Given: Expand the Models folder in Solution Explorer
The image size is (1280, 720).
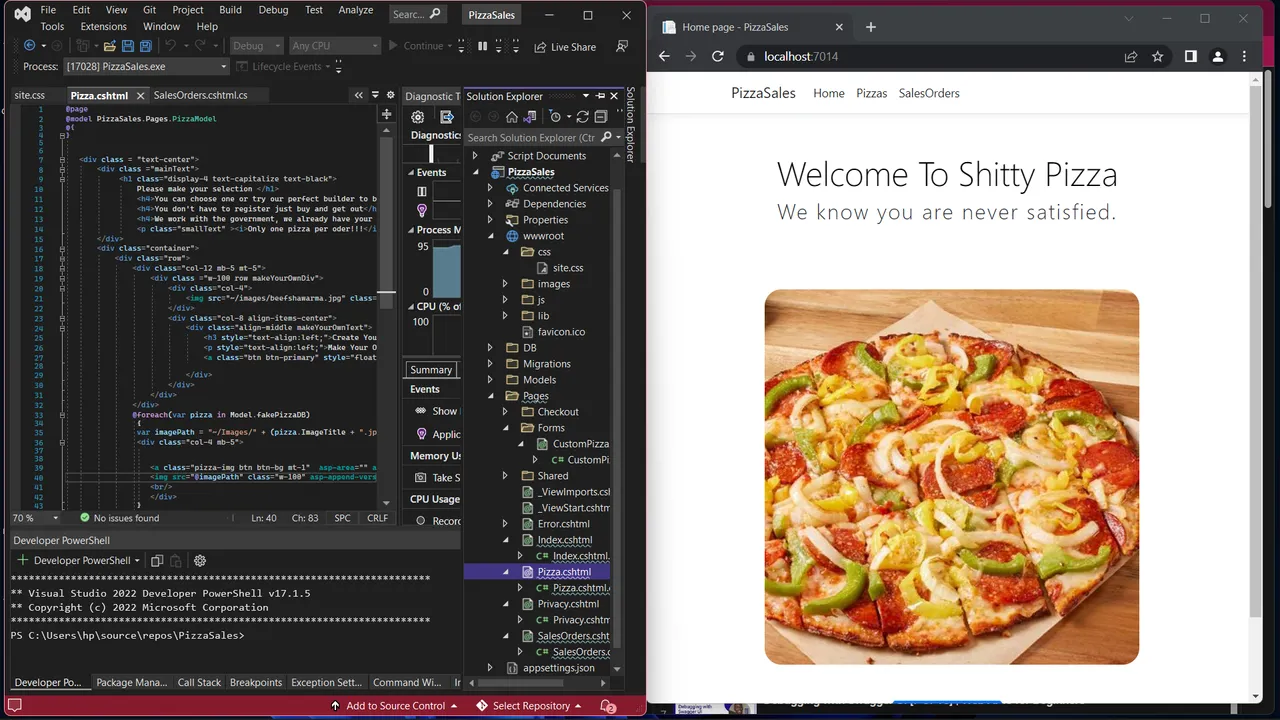Looking at the screenshot, I should (x=490, y=380).
